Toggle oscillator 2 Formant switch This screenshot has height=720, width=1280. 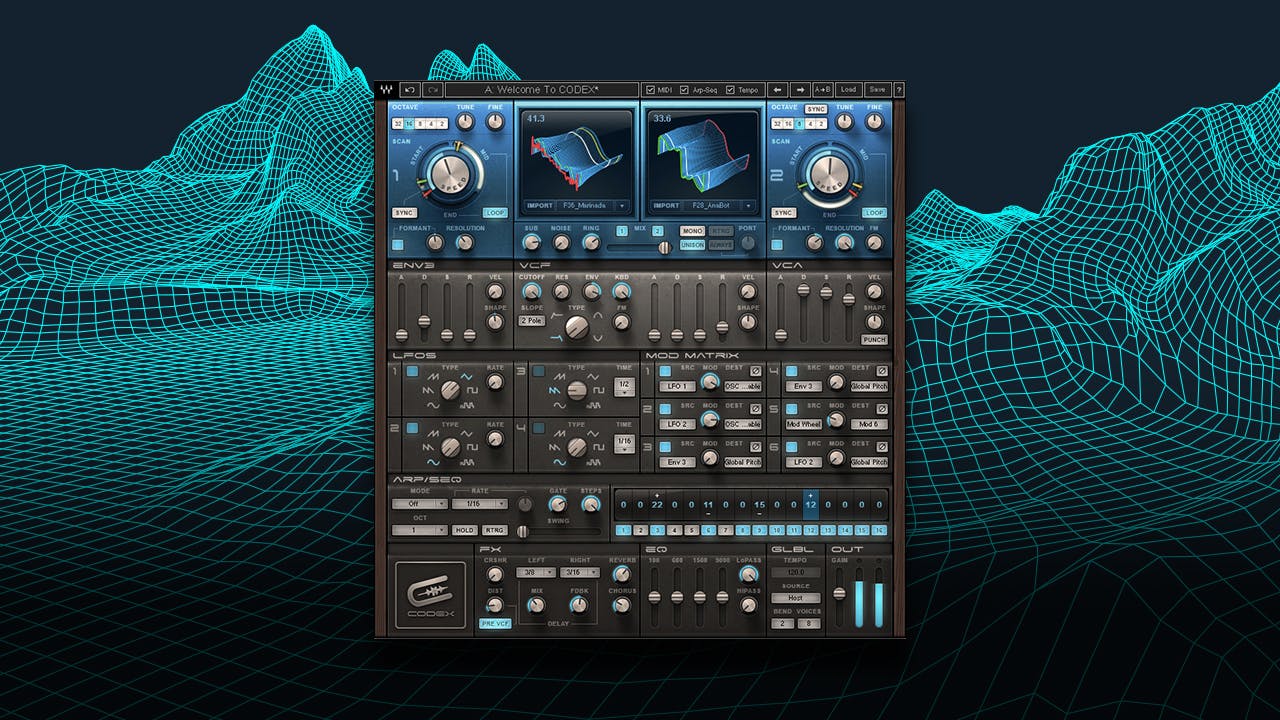click(x=776, y=245)
